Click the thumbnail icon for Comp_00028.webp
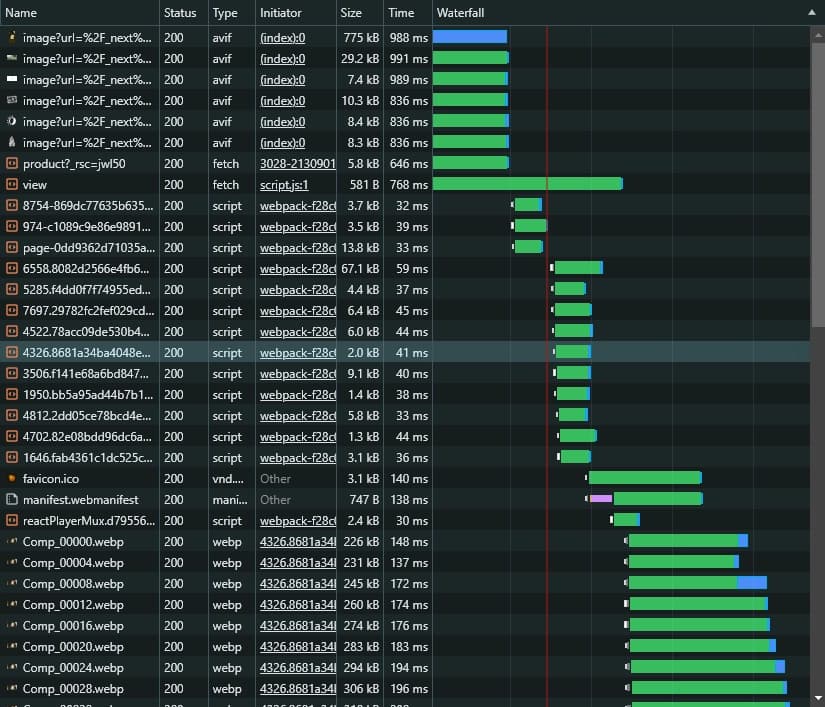Image resolution: width=825 pixels, height=707 pixels. (x=12, y=689)
